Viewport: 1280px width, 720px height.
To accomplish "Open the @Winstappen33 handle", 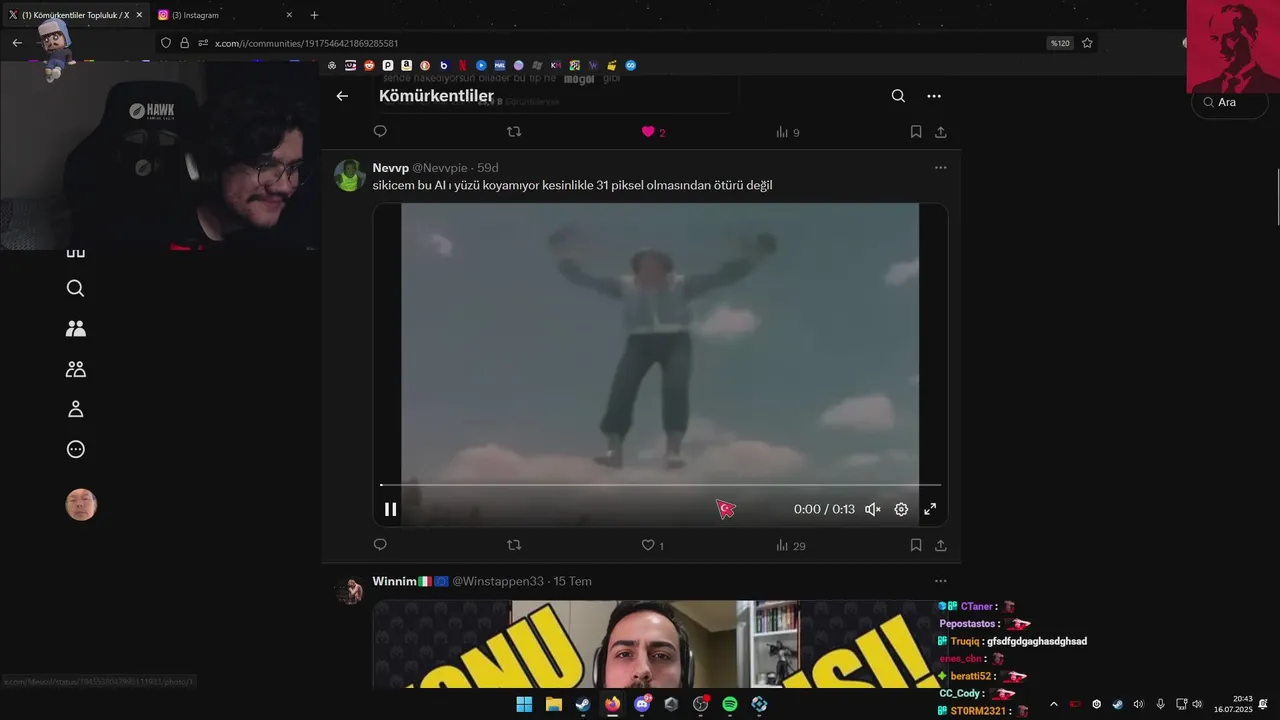I will [x=498, y=581].
